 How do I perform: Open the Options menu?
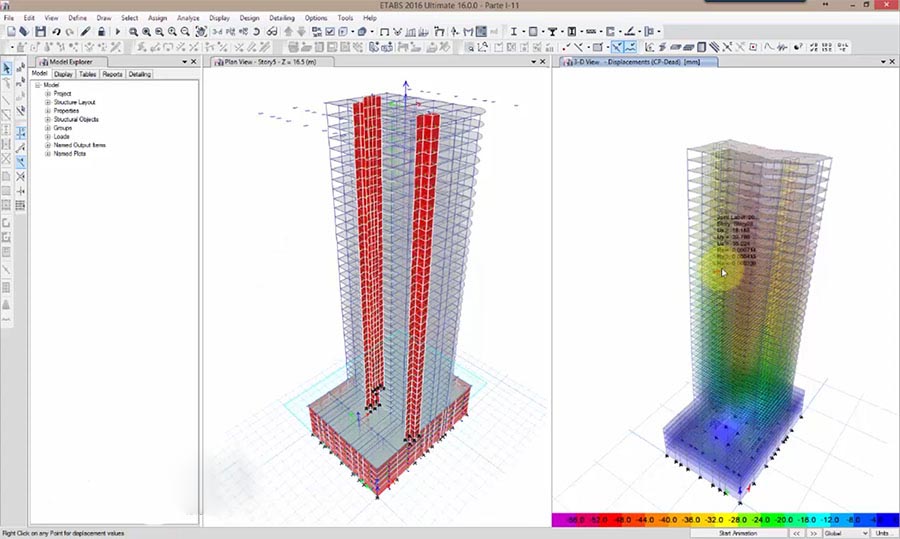(x=316, y=18)
